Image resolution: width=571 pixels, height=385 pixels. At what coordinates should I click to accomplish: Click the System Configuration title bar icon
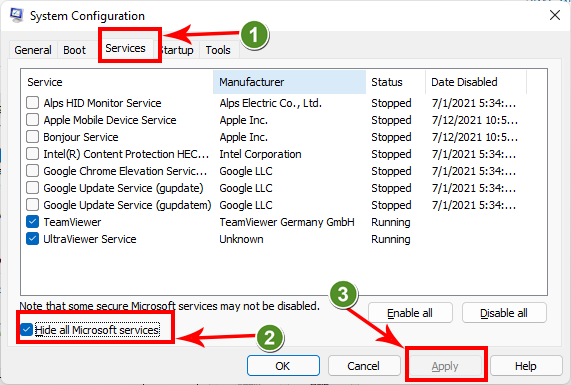pyautogui.click(x=17, y=15)
